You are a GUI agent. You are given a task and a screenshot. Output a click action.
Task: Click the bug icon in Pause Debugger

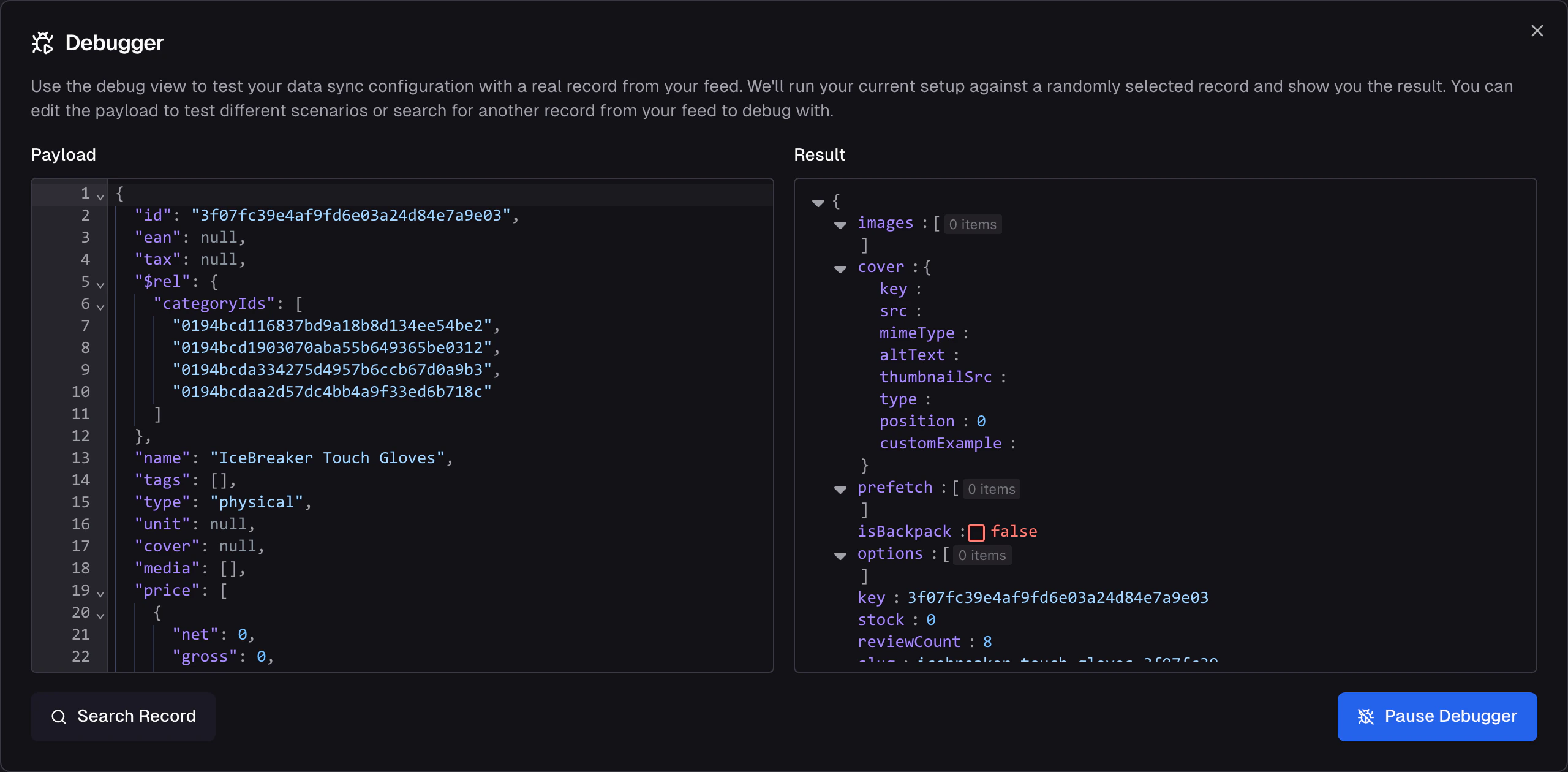coord(1366,717)
